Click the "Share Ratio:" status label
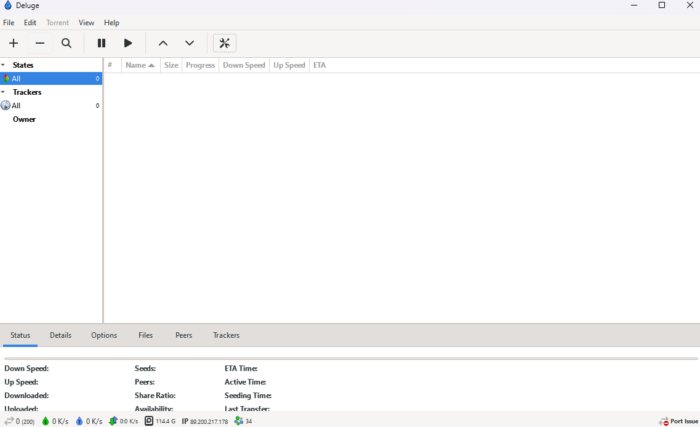The height and width of the screenshot is (427, 700). (x=155, y=396)
